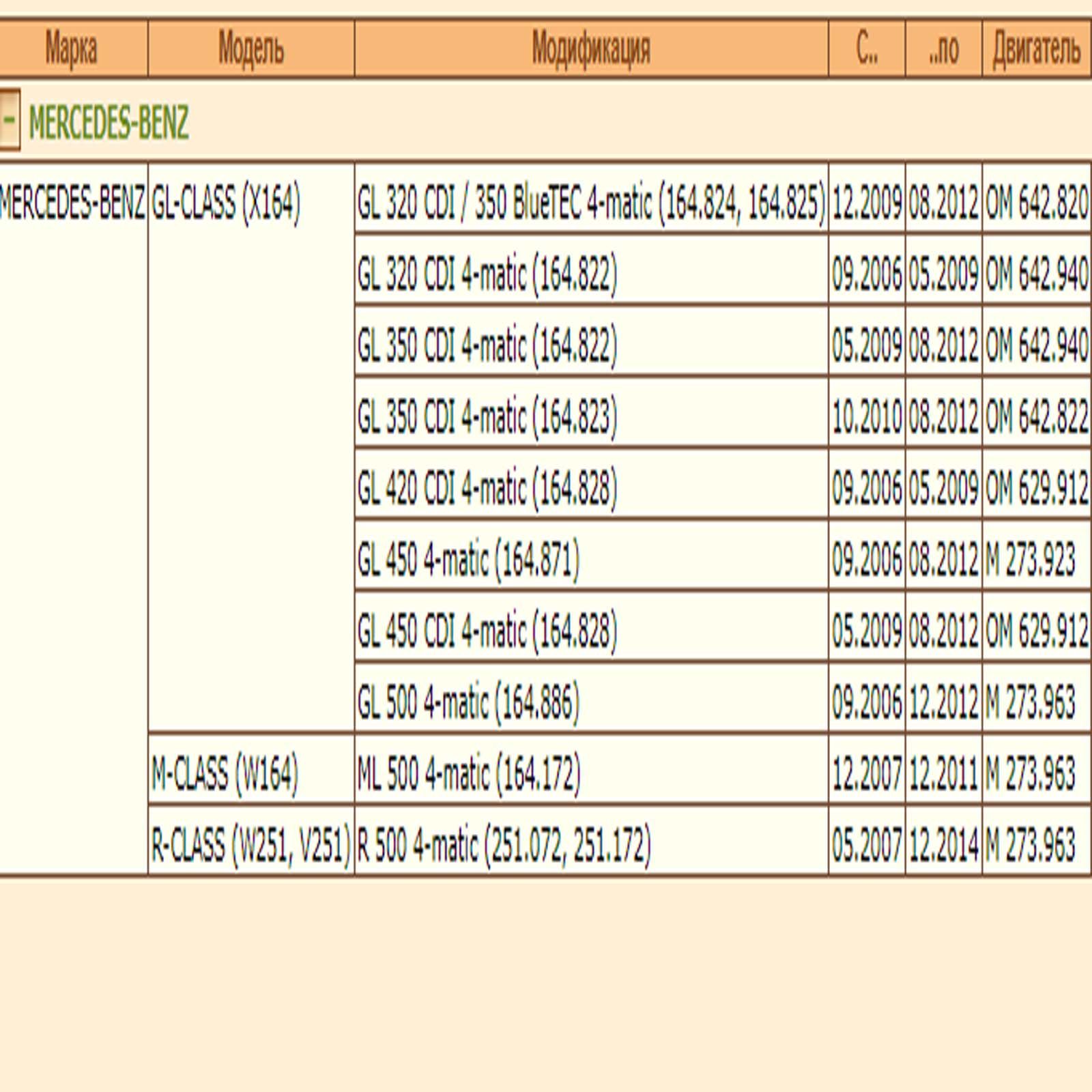This screenshot has height=1092, width=1092.
Task: Click the ..по end date column header
Action: click(943, 49)
